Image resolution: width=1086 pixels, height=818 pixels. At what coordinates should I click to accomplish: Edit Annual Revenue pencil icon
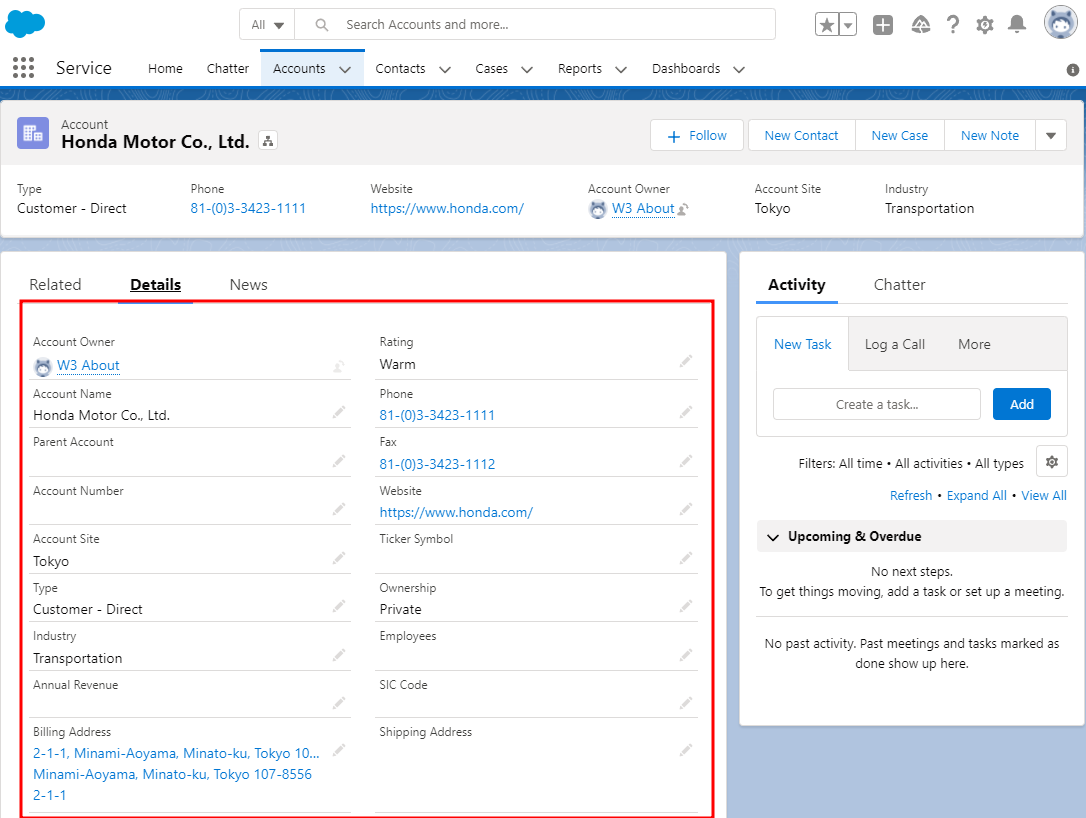pos(339,703)
